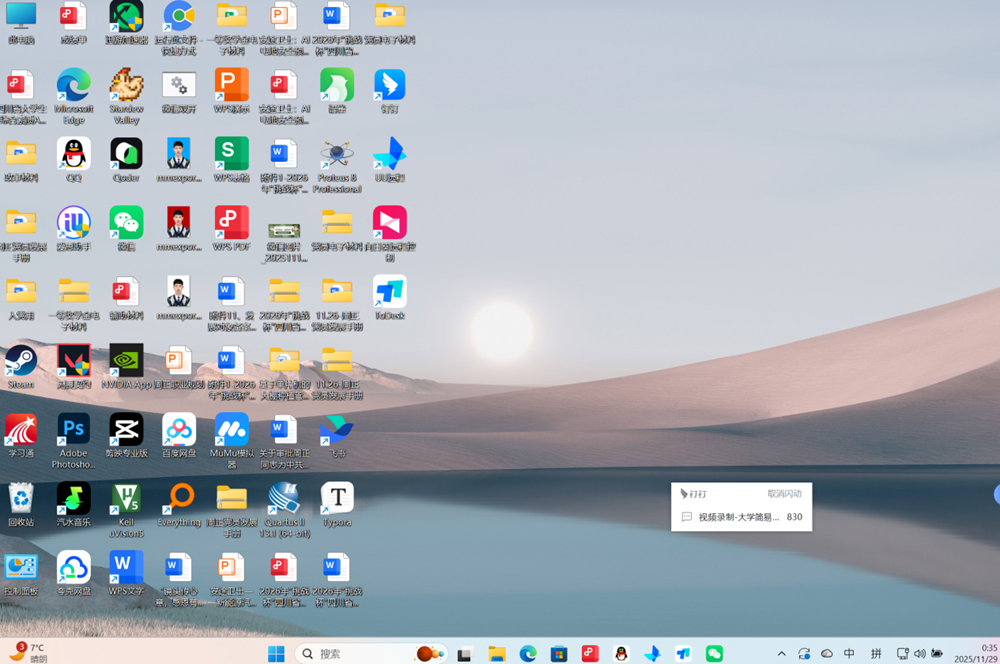Open the 视频录制 message notification

click(x=740, y=517)
